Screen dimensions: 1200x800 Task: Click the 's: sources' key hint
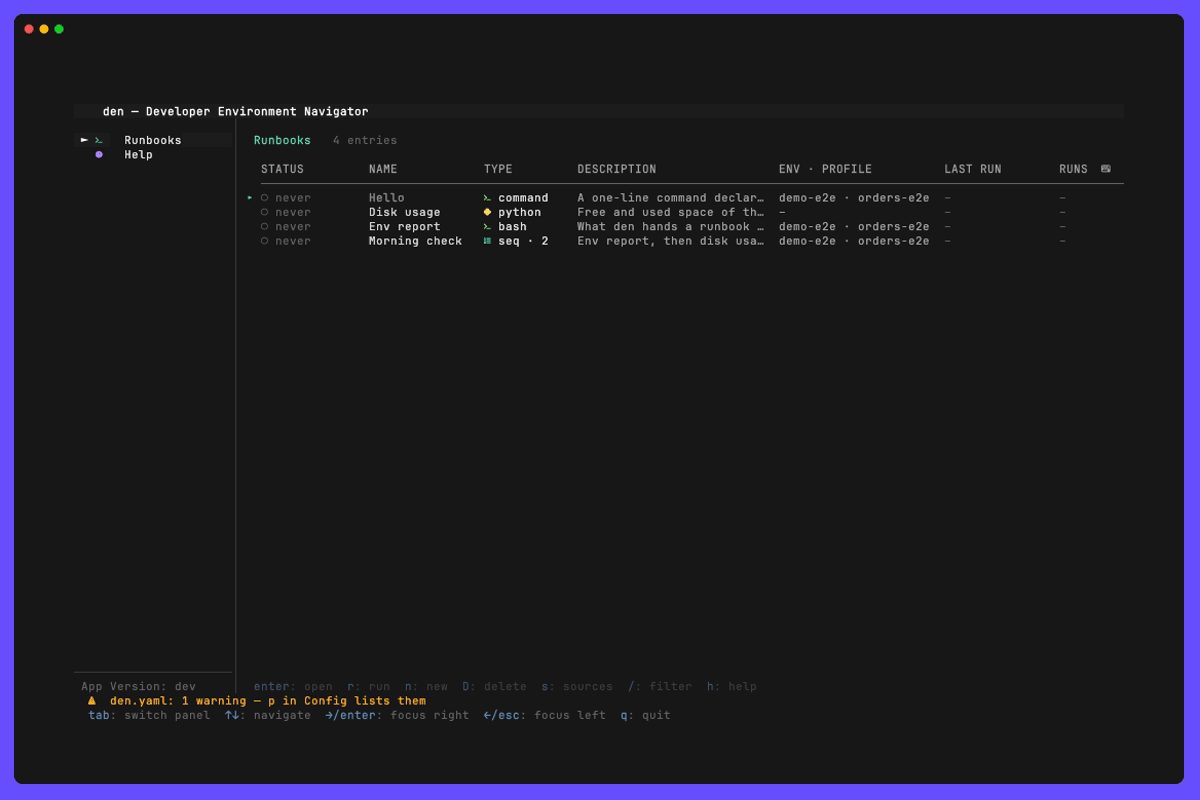pyautogui.click(x=577, y=687)
